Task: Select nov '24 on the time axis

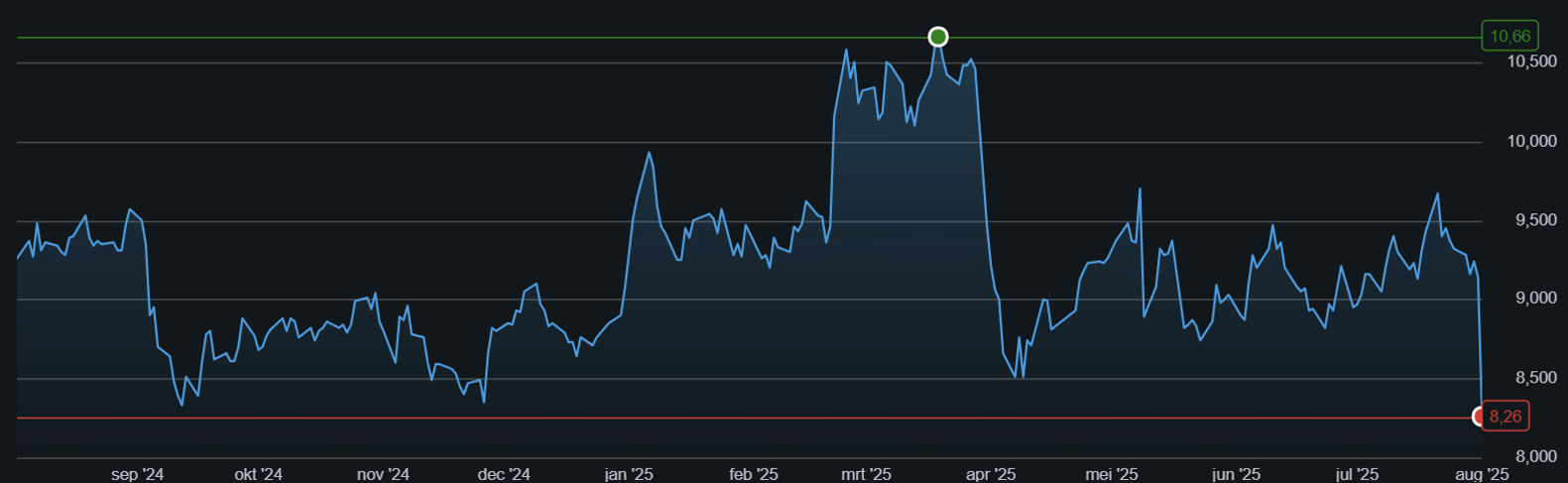Action: (383, 474)
